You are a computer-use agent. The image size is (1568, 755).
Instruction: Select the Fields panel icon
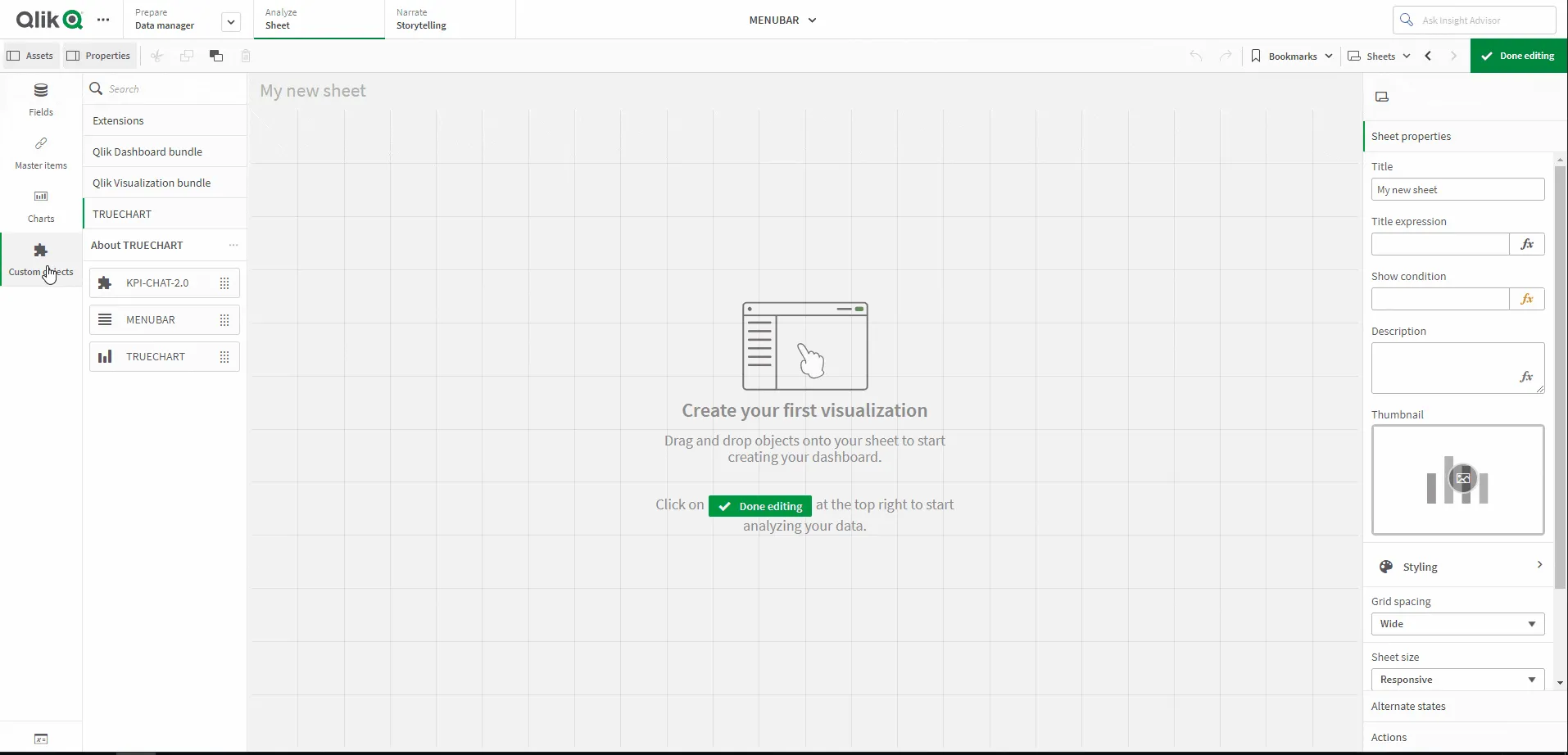pyautogui.click(x=40, y=98)
